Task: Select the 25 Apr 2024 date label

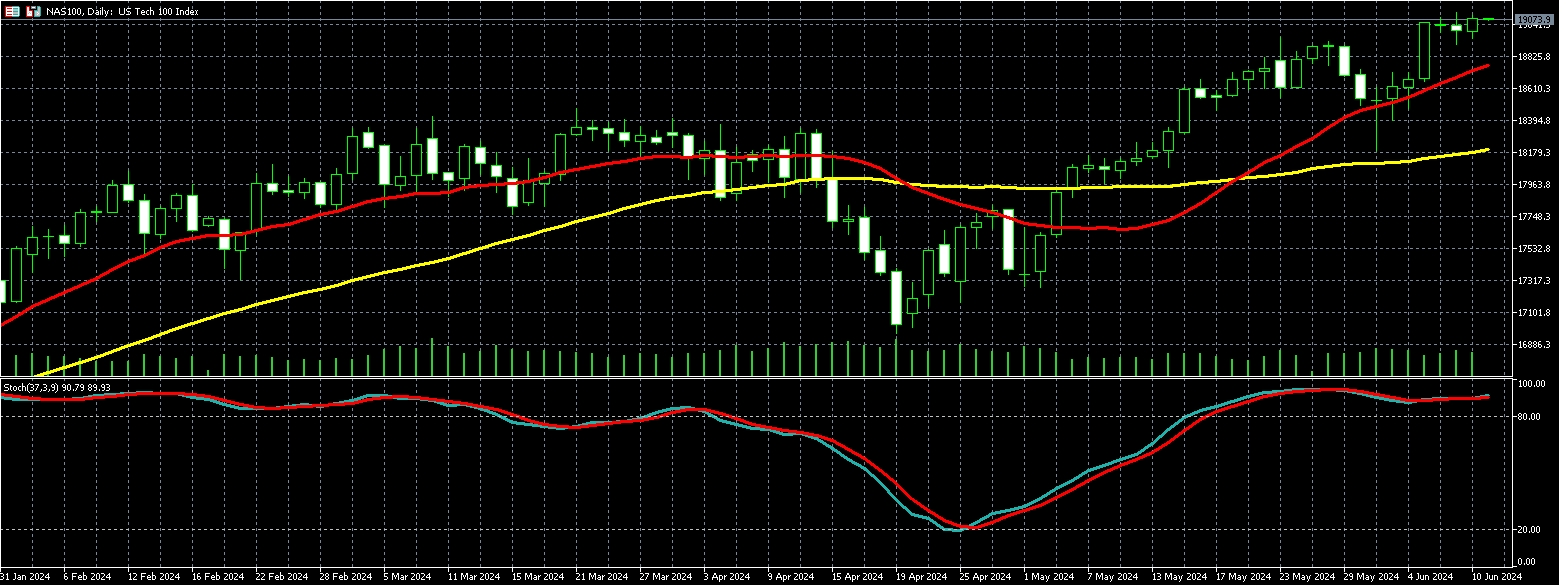Action: (980, 577)
